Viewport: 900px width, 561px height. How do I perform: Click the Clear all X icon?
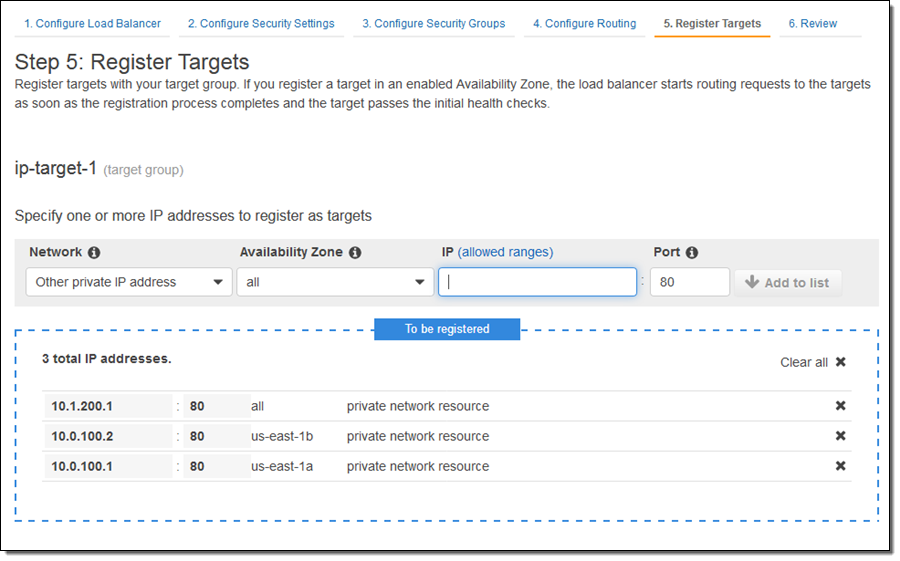point(840,362)
